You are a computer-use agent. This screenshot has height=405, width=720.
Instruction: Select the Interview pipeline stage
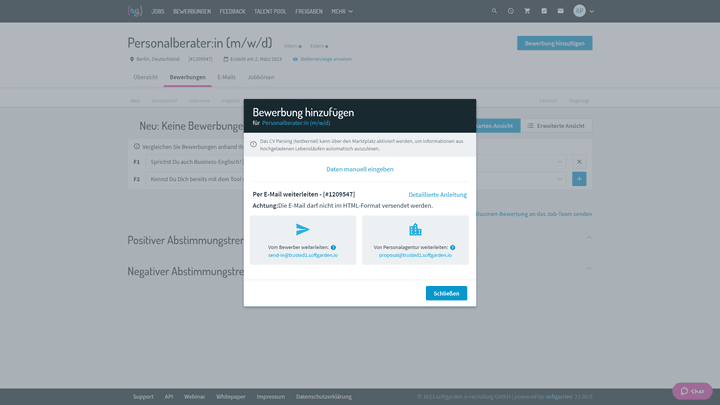pyautogui.click(x=199, y=101)
